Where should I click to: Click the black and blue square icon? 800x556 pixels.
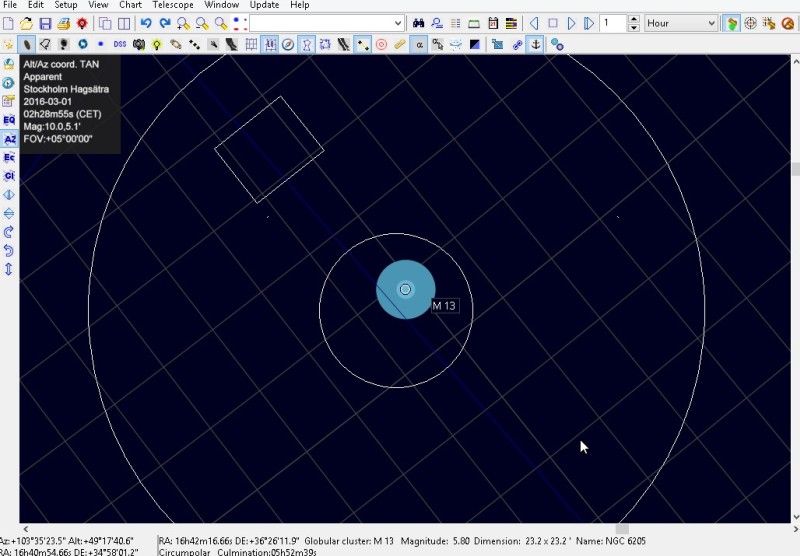coord(474,45)
